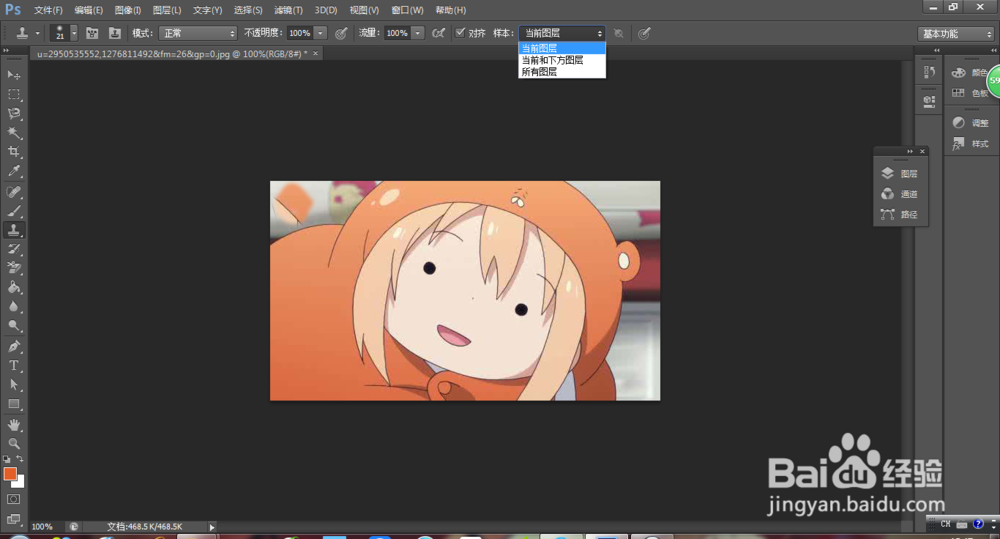The height and width of the screenshot is (539, 1000).
Task: Select the Crop tool
Action: coord(13,152)
